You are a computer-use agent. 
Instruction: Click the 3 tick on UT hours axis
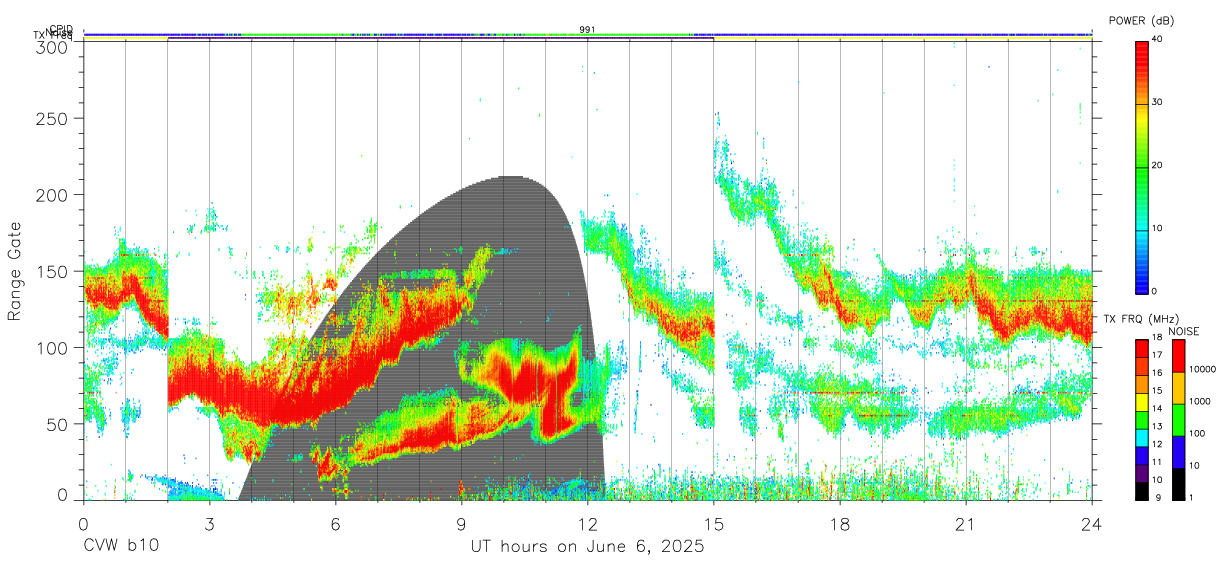(209, 523)
